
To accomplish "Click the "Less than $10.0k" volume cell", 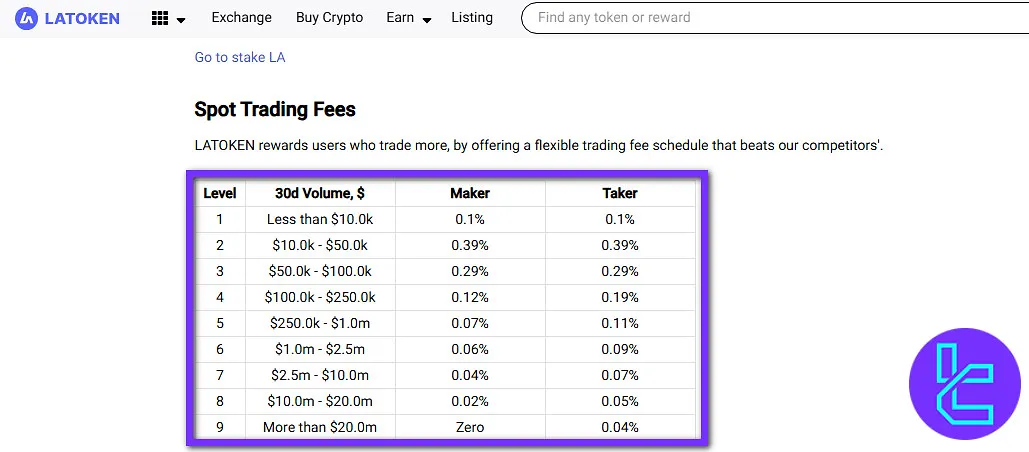I will (x=320, y=219).
